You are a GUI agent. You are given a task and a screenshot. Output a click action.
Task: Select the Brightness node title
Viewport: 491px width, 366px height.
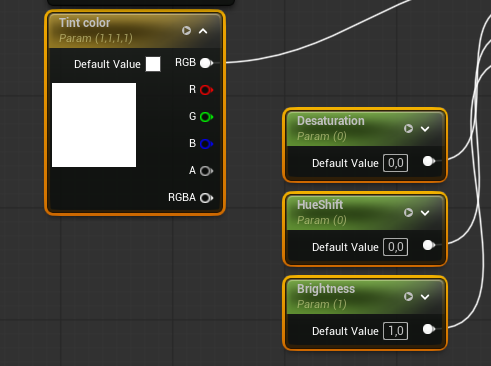point(326,289)
